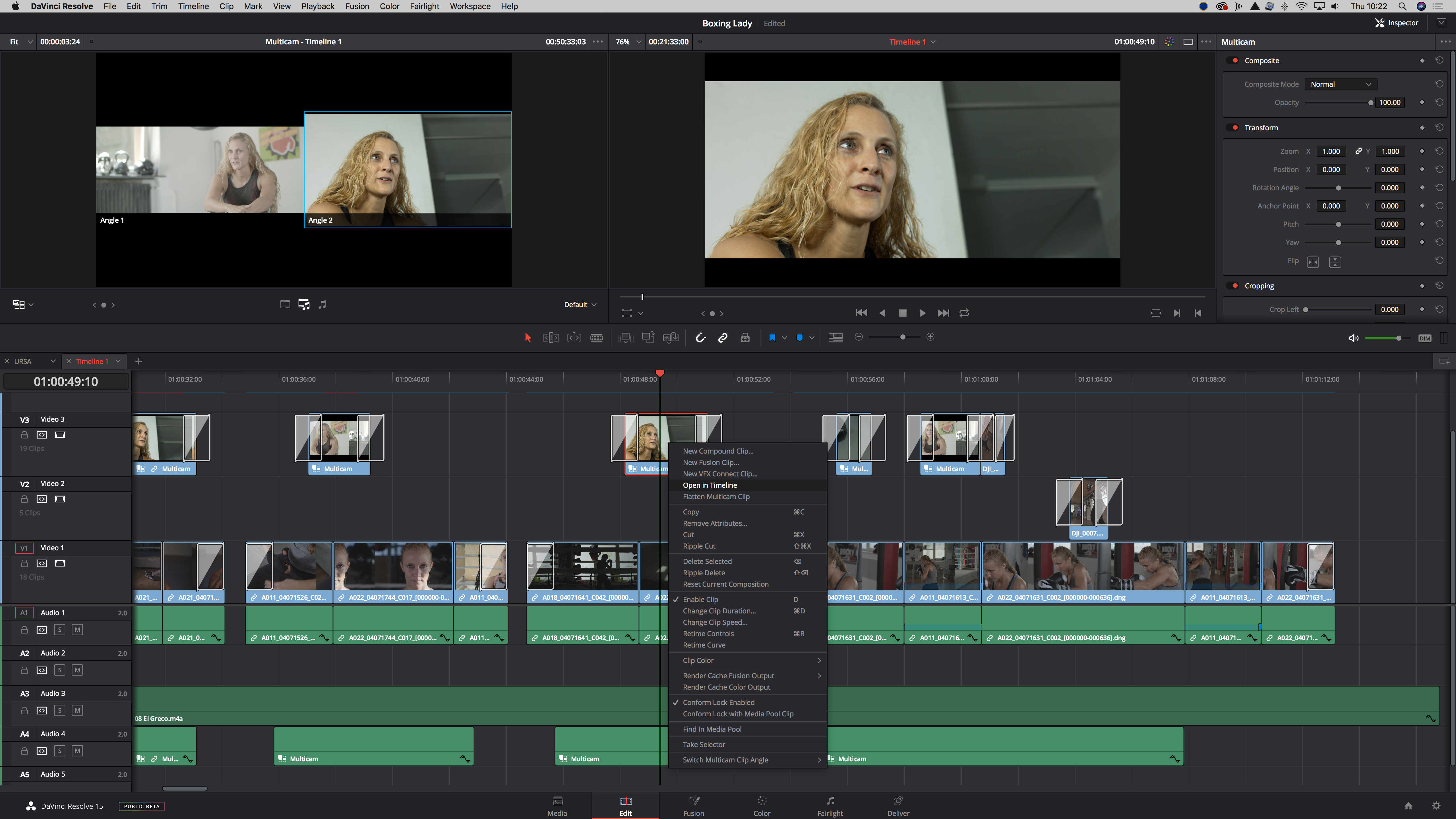Toggle timeline Snapping magnet icon
This screenshot has width=1456, height=819.
pos(700,338)
